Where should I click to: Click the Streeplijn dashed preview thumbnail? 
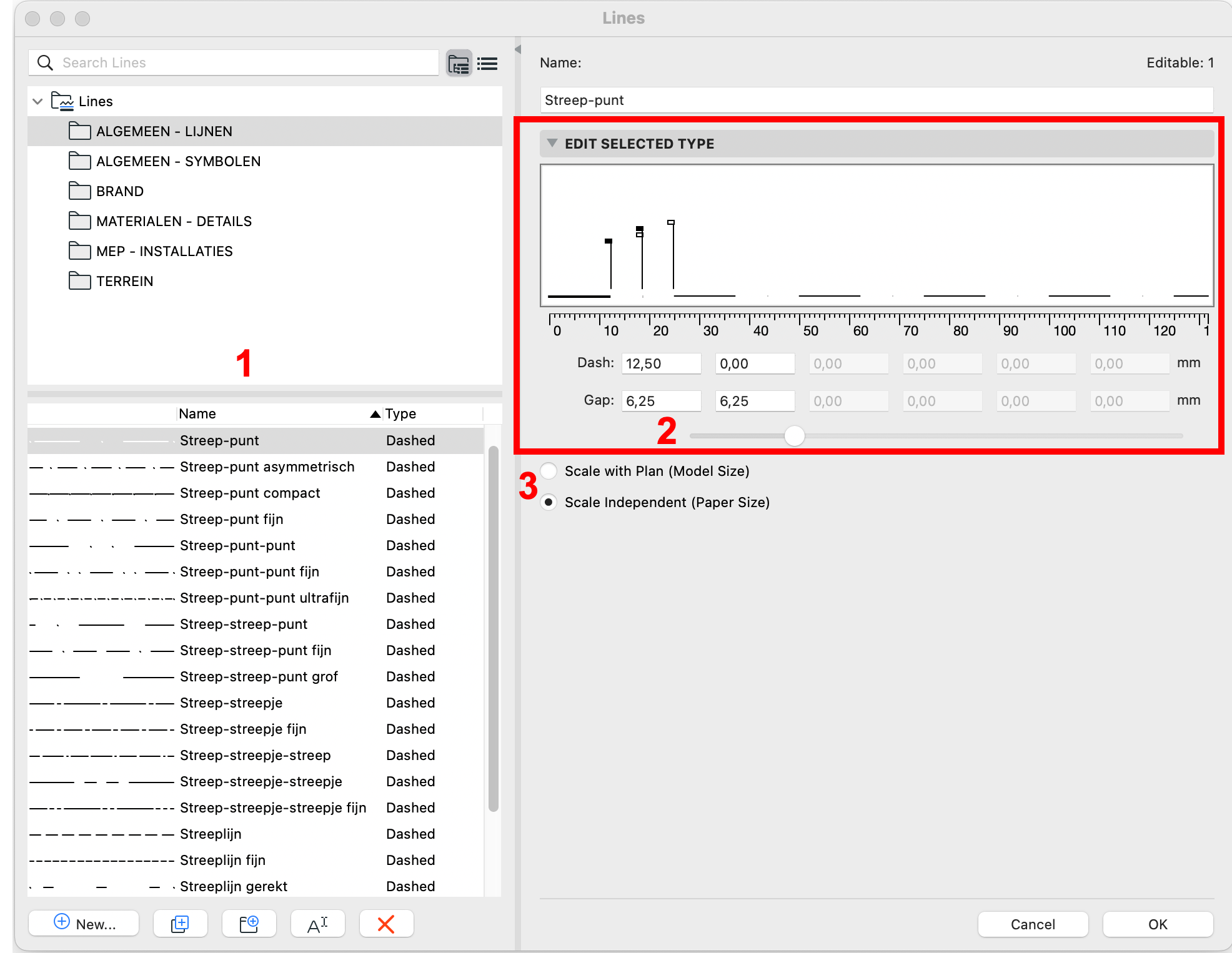[102, 834]
